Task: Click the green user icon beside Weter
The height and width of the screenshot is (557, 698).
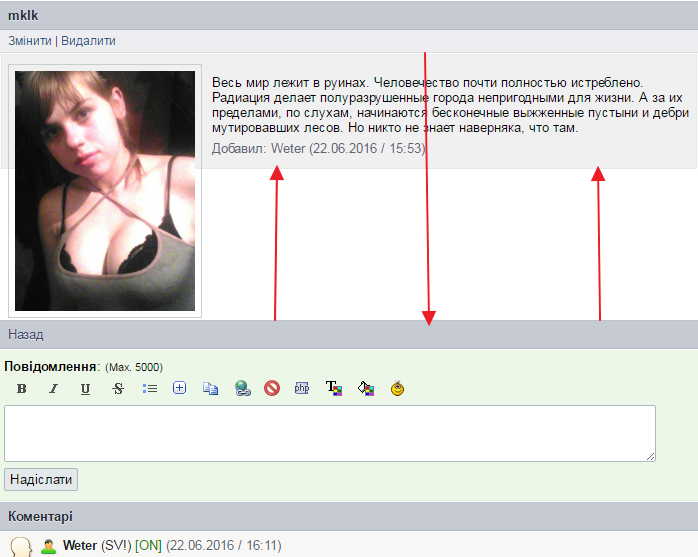Action: click(x=49, y=546)
